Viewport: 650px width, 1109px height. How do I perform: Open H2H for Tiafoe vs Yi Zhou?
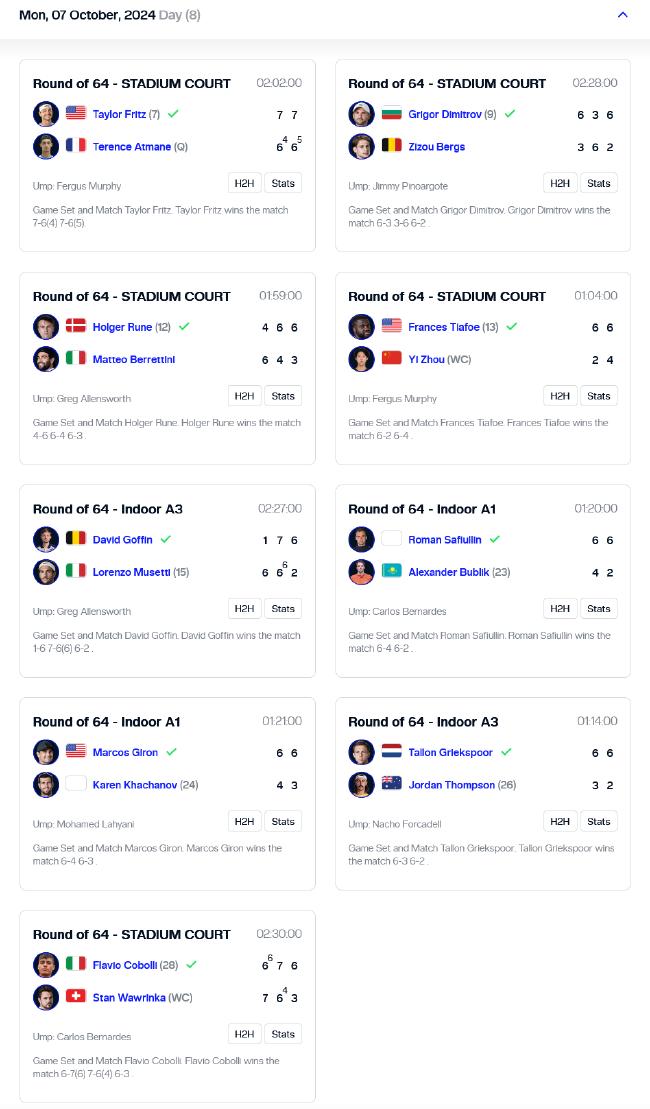560,396
